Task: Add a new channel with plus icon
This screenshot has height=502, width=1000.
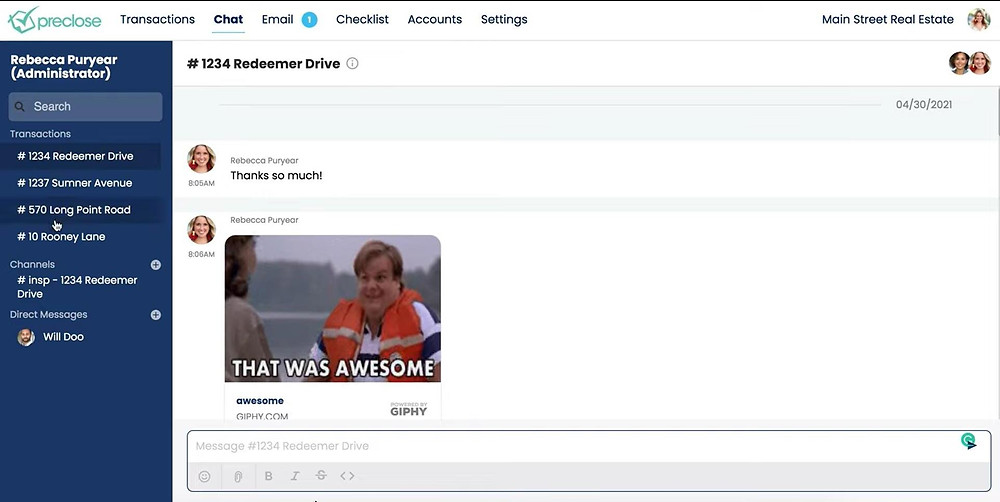Action: (156, 265)
